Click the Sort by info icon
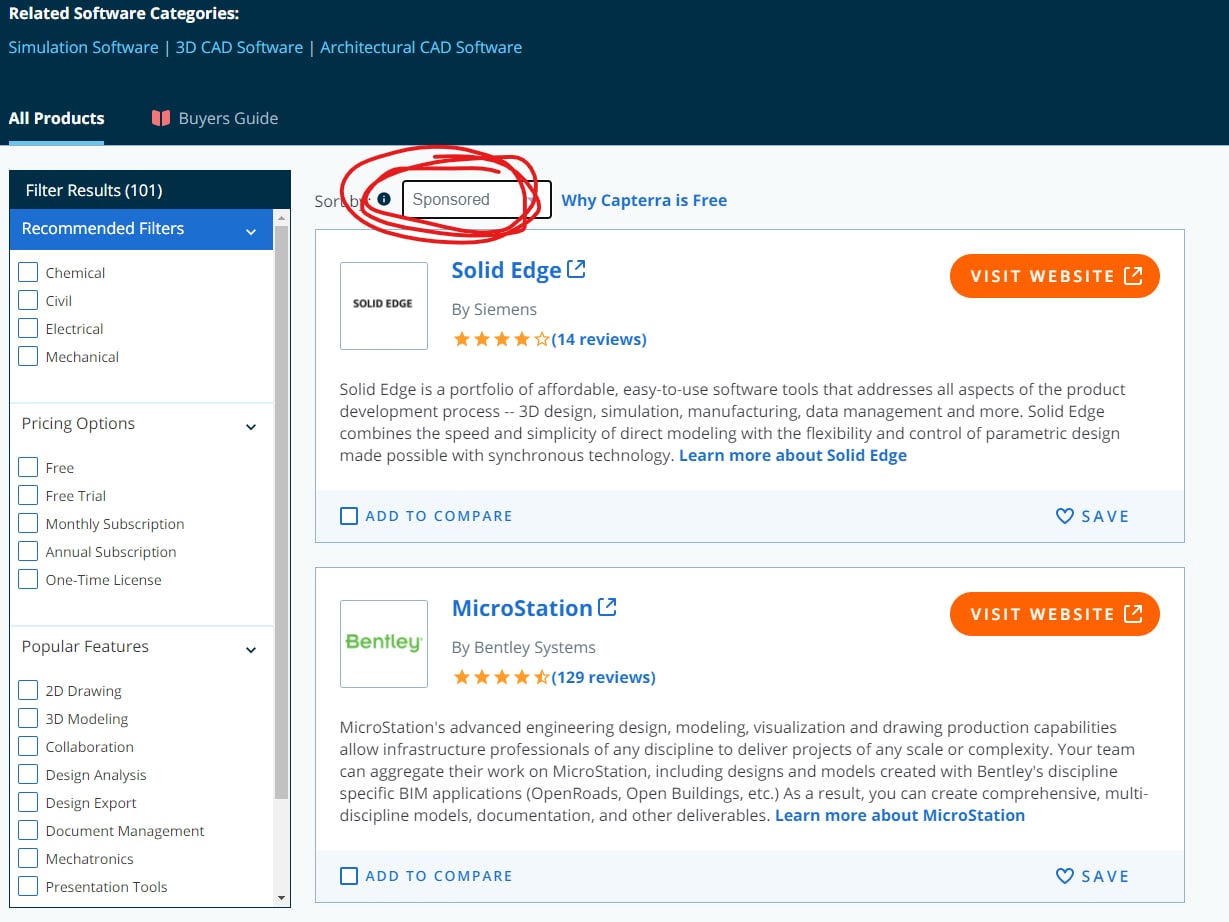This screenshot has height=922, width=1229. 384,199
